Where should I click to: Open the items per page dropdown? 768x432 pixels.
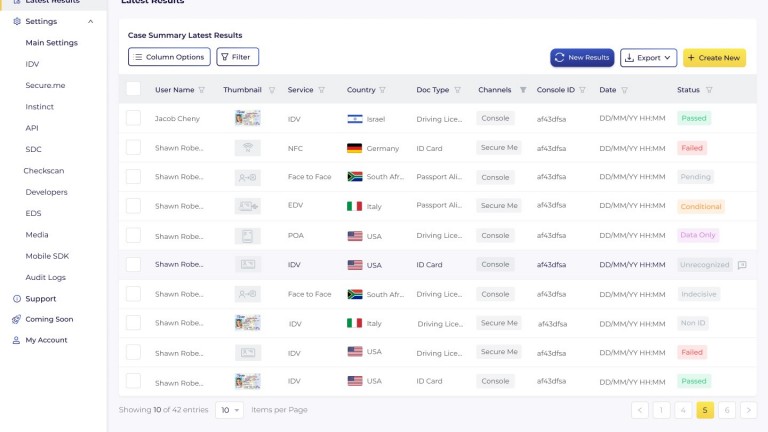click(x=229, y=410)
